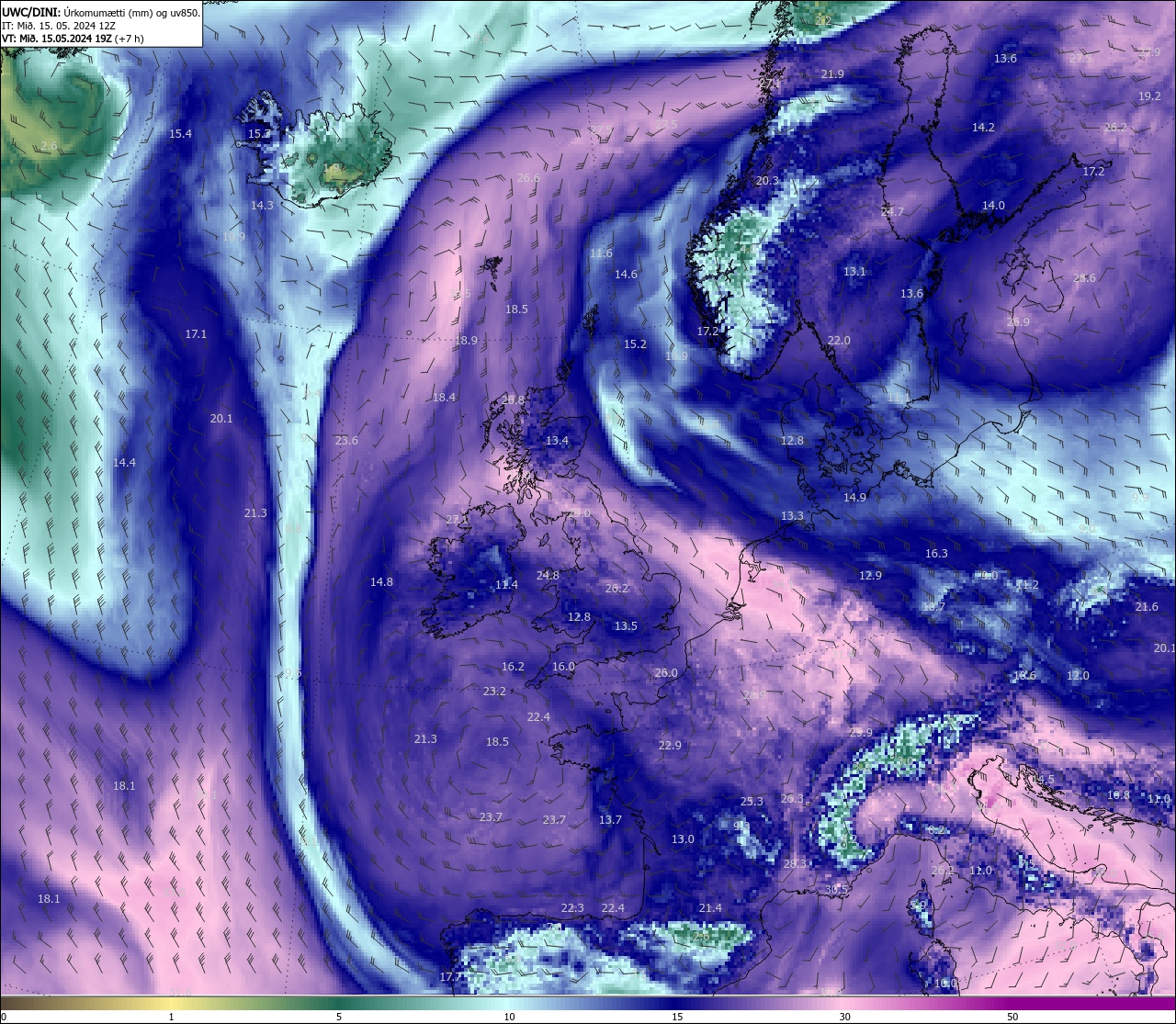This screenshot has height=1024, width=1176.
Task: Click the 14.0 value over Finland
Action: pos(993,206)
